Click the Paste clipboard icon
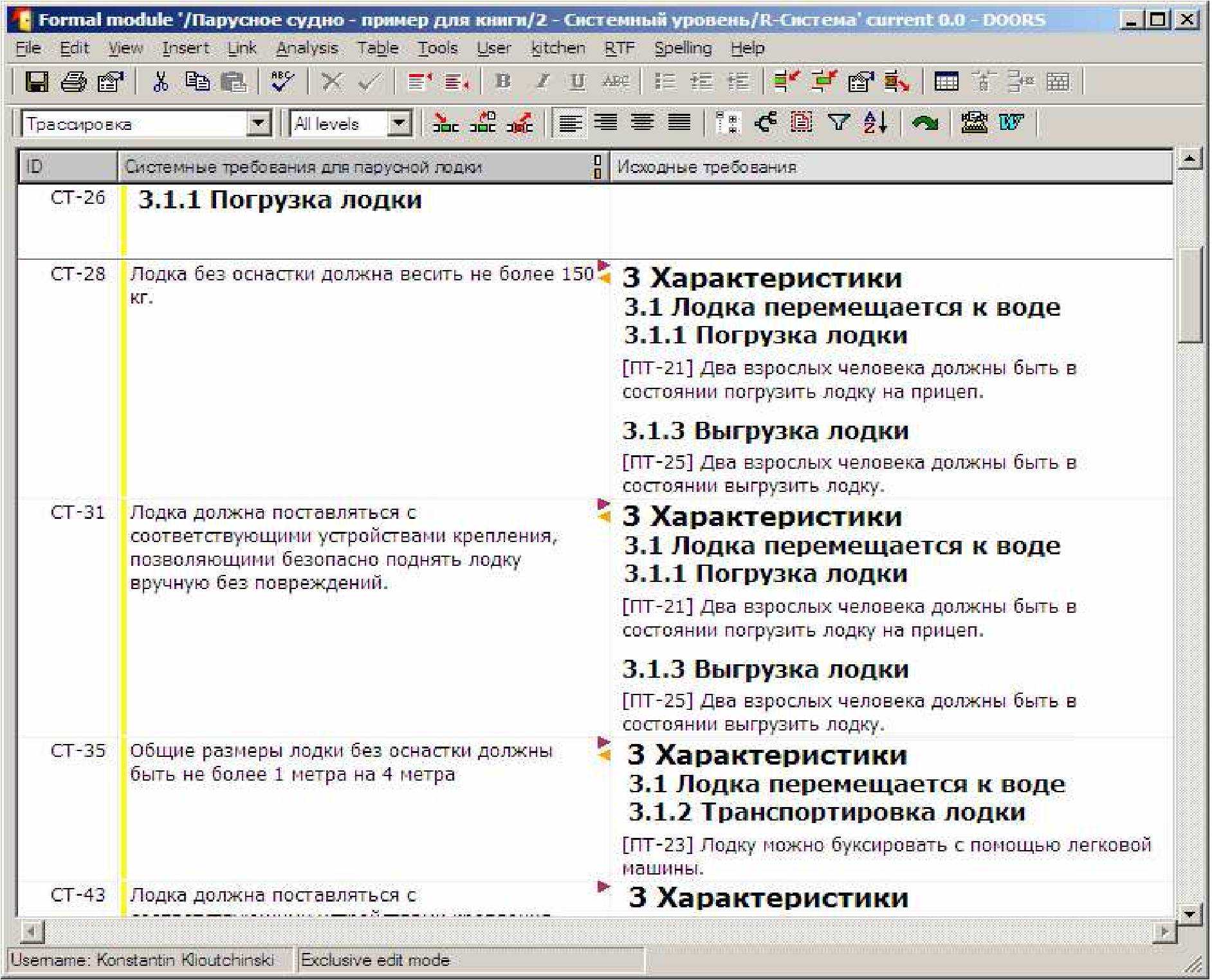The image size is (1212, 980). tap(233, 82)
